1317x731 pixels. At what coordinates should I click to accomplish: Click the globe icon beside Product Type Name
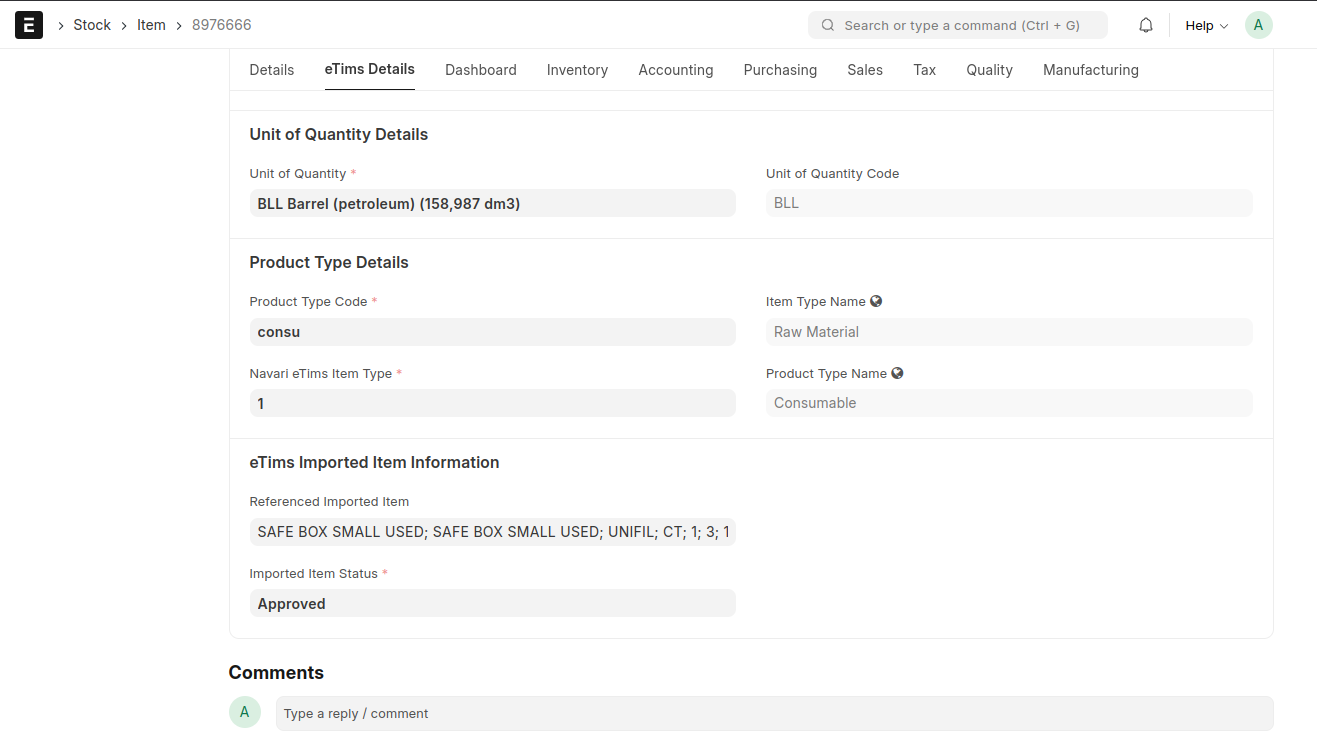(x=897, y=373)
